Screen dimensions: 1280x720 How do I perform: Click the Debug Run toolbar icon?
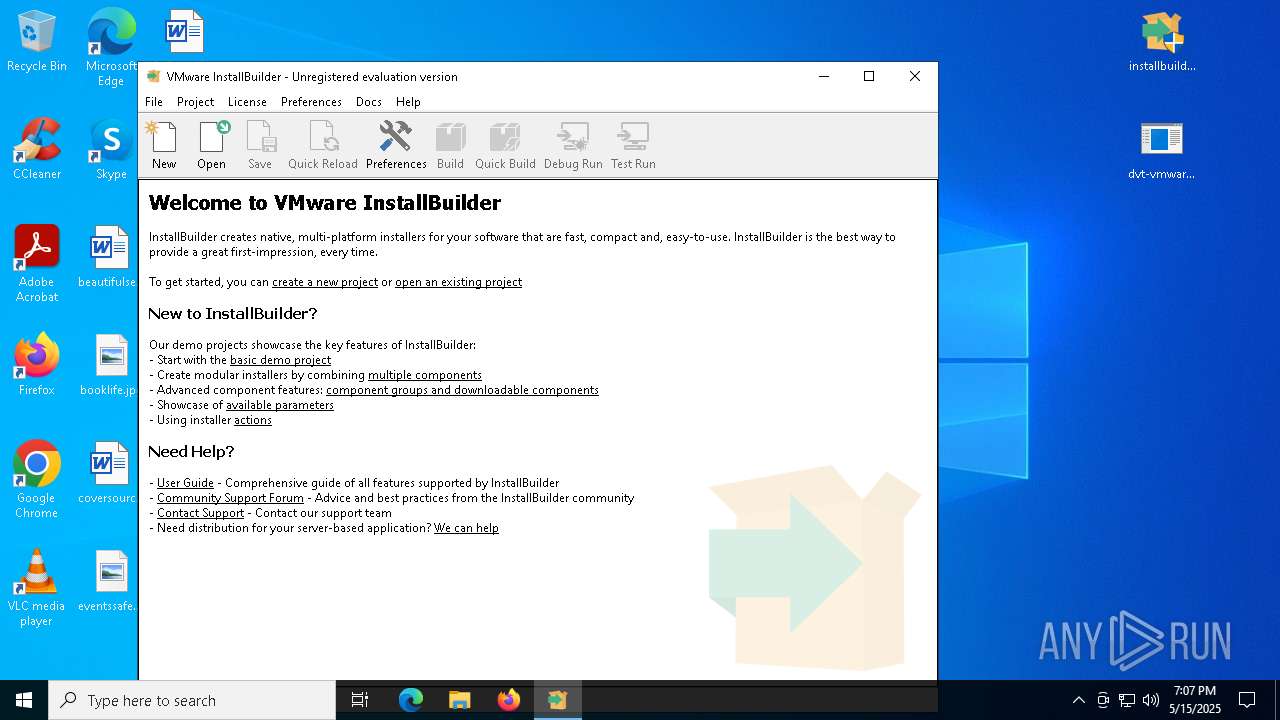pyautogui.click(x=573, y=146)
